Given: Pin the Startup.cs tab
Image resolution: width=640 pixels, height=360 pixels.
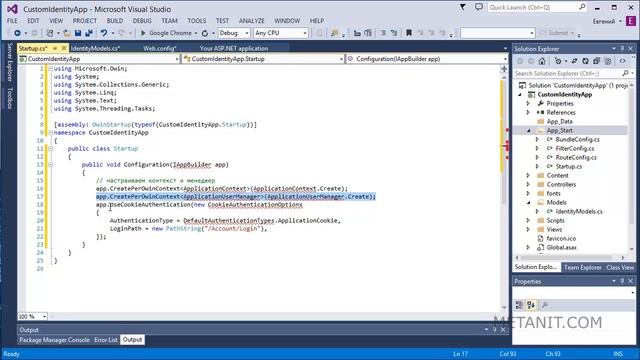Looking at the screenshot, I should coord(55,48).
